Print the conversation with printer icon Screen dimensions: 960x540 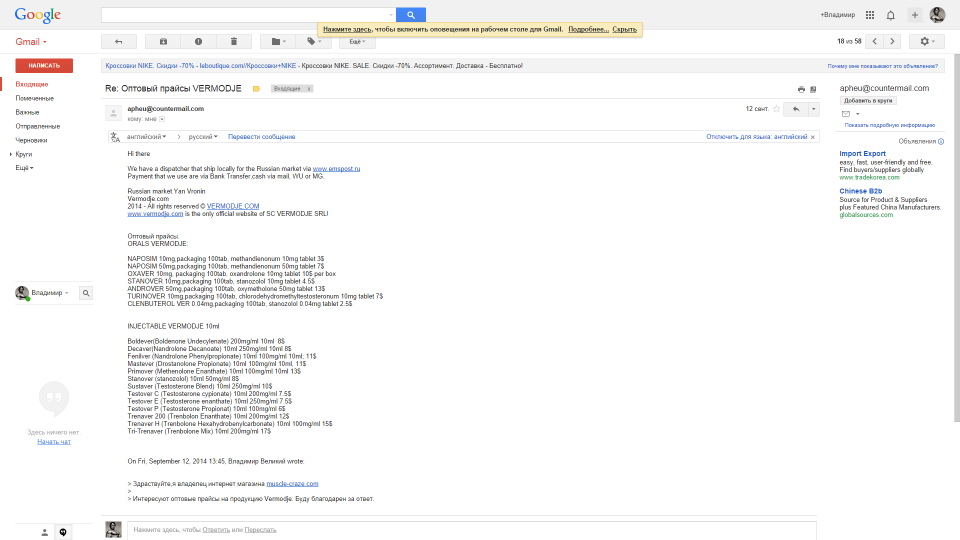(x=801, y=89)
